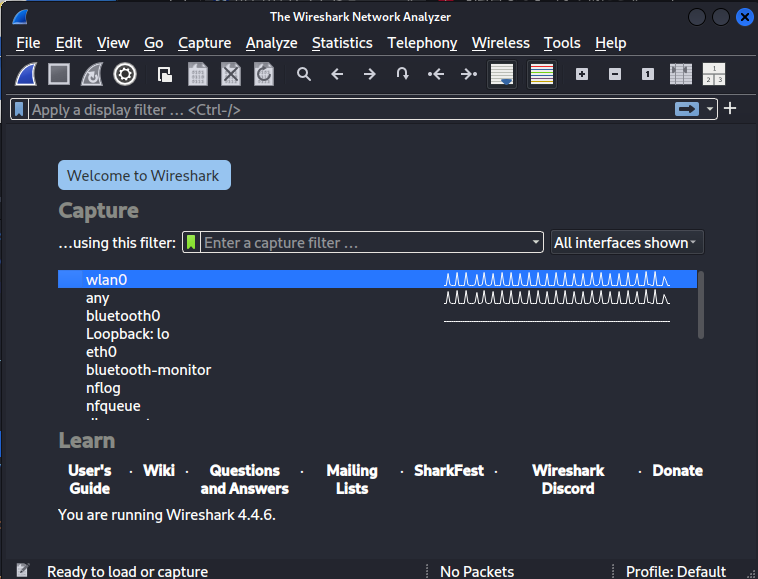Close this capture file icon
The image size is (758, 579).
pyautogui.click(x=231, y=74)
